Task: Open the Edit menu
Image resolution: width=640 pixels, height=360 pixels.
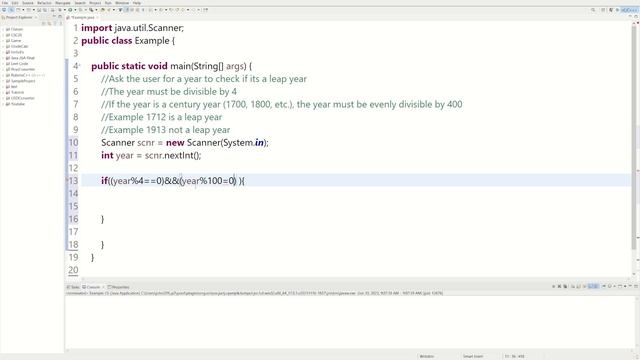Action: [15, 3]
